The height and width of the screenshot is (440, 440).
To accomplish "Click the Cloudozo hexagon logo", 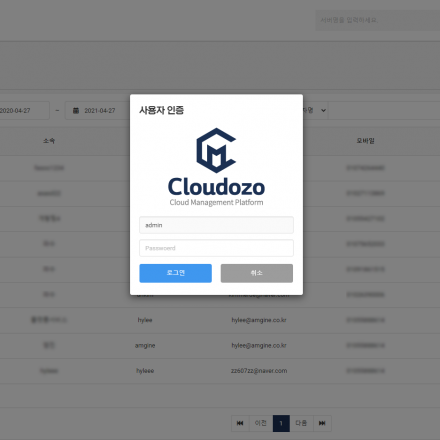I will tap(216, 151).
